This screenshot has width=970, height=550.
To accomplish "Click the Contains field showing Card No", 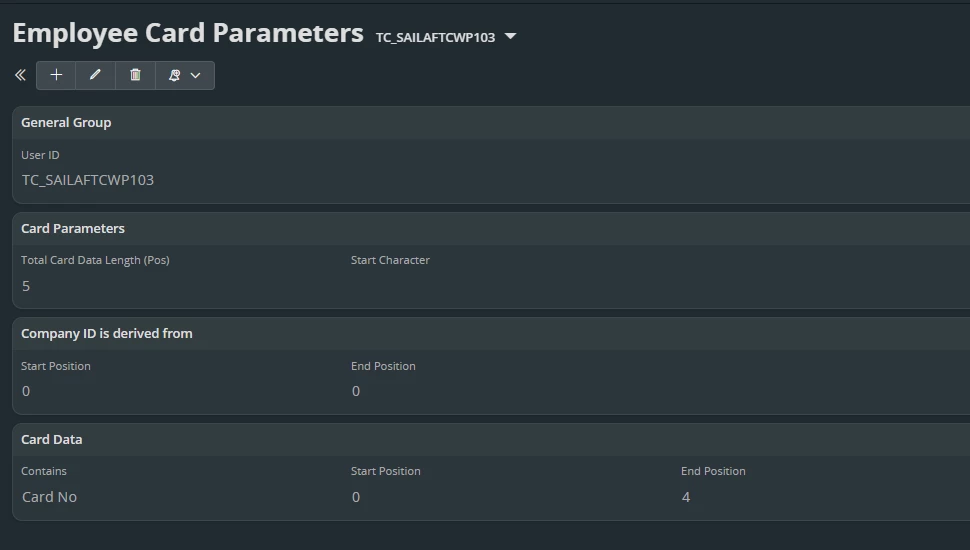I will coord(50,497).
